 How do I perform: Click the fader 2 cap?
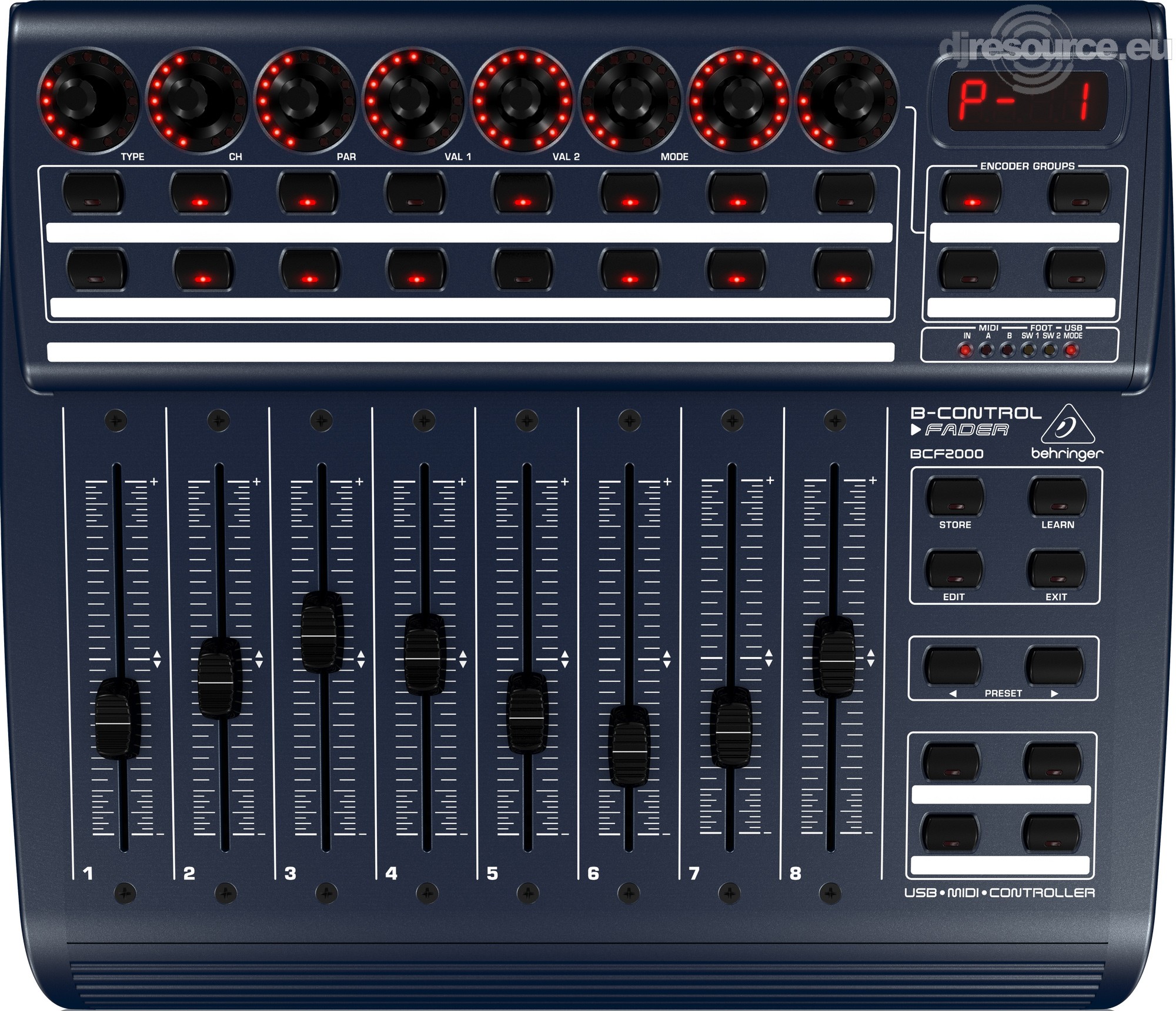click(219, 677)
